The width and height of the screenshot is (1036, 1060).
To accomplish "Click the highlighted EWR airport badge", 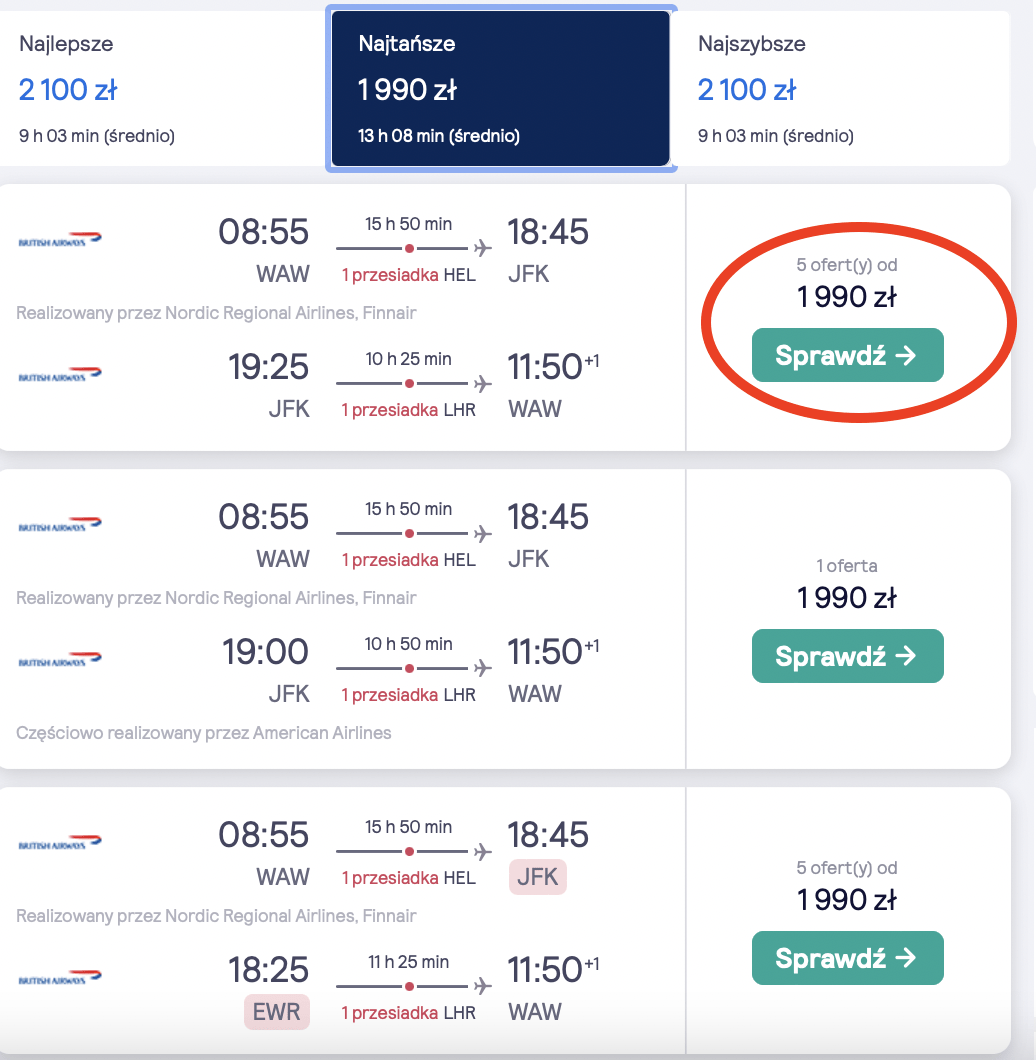I will pyautogui.click(x=277, y=1012).
